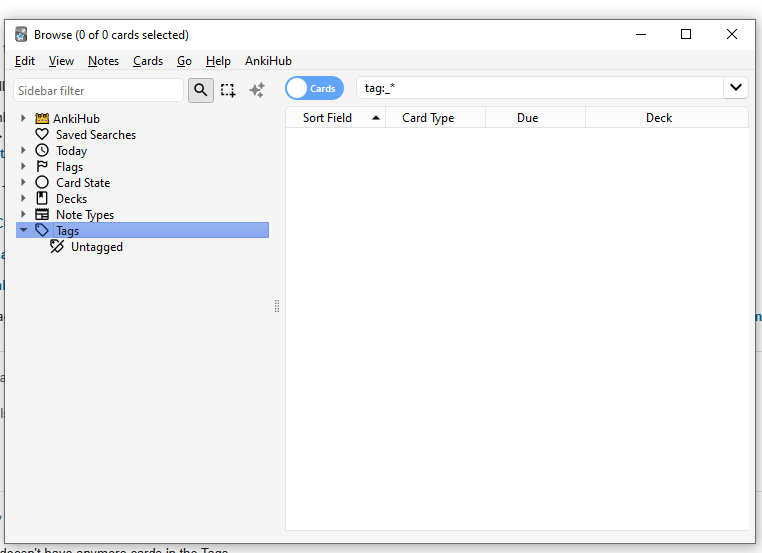762x553 pixels.
Task: Click the Saved Searches heart icon
Action: click(42, 135)
